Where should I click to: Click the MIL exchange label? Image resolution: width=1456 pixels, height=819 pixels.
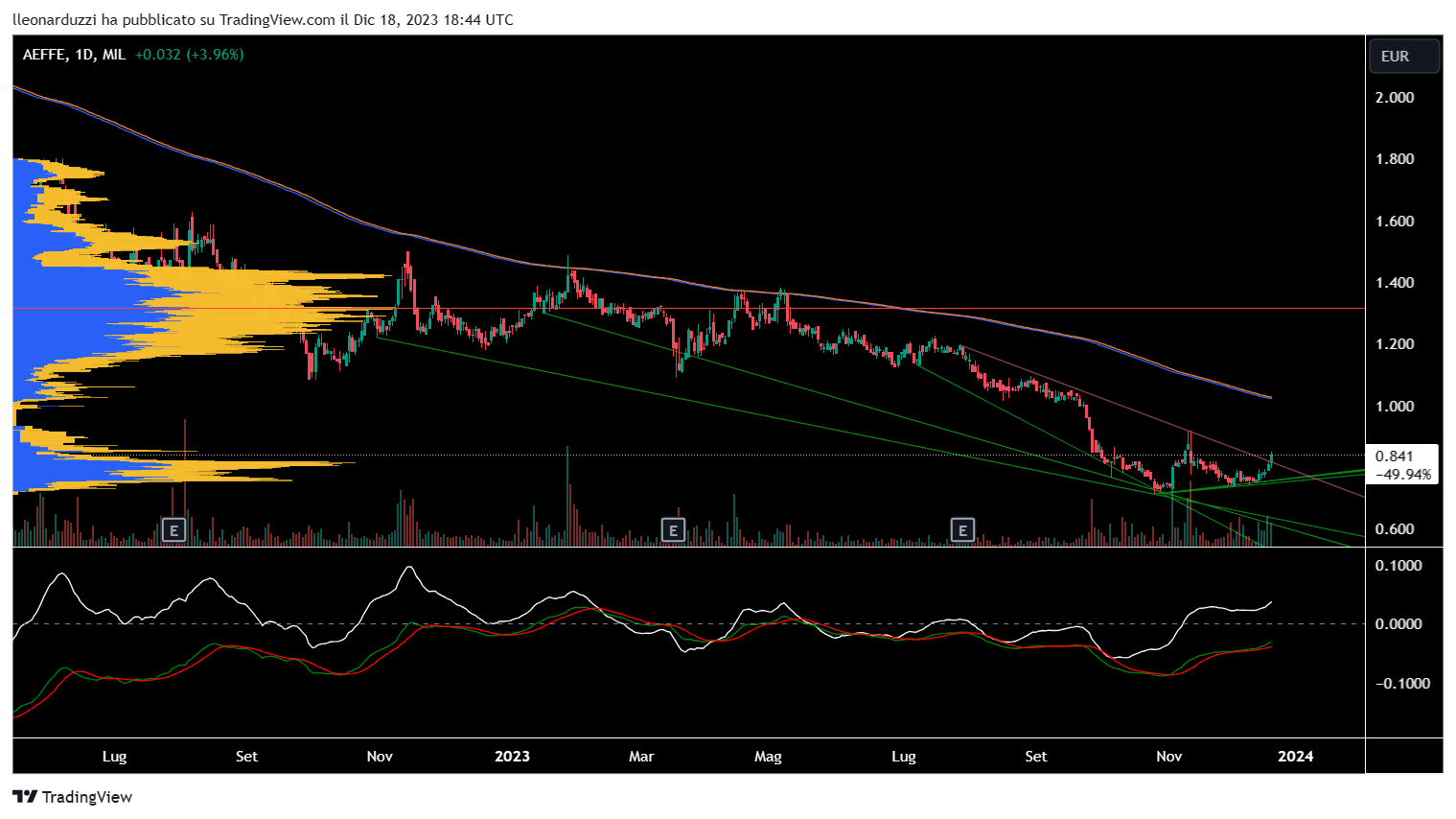point(114,55)
